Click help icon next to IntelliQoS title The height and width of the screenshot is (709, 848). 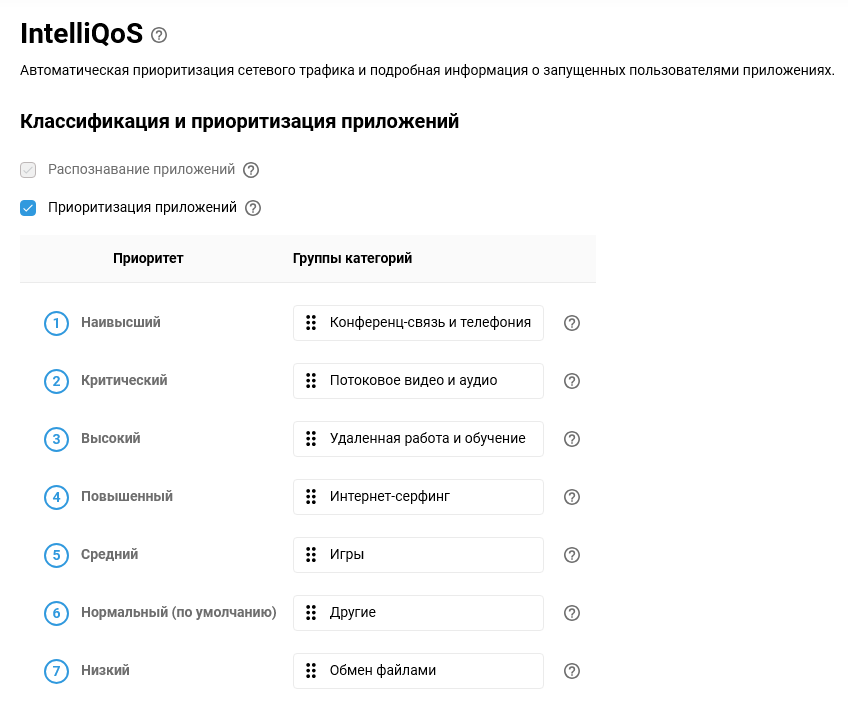coord(159,35)
